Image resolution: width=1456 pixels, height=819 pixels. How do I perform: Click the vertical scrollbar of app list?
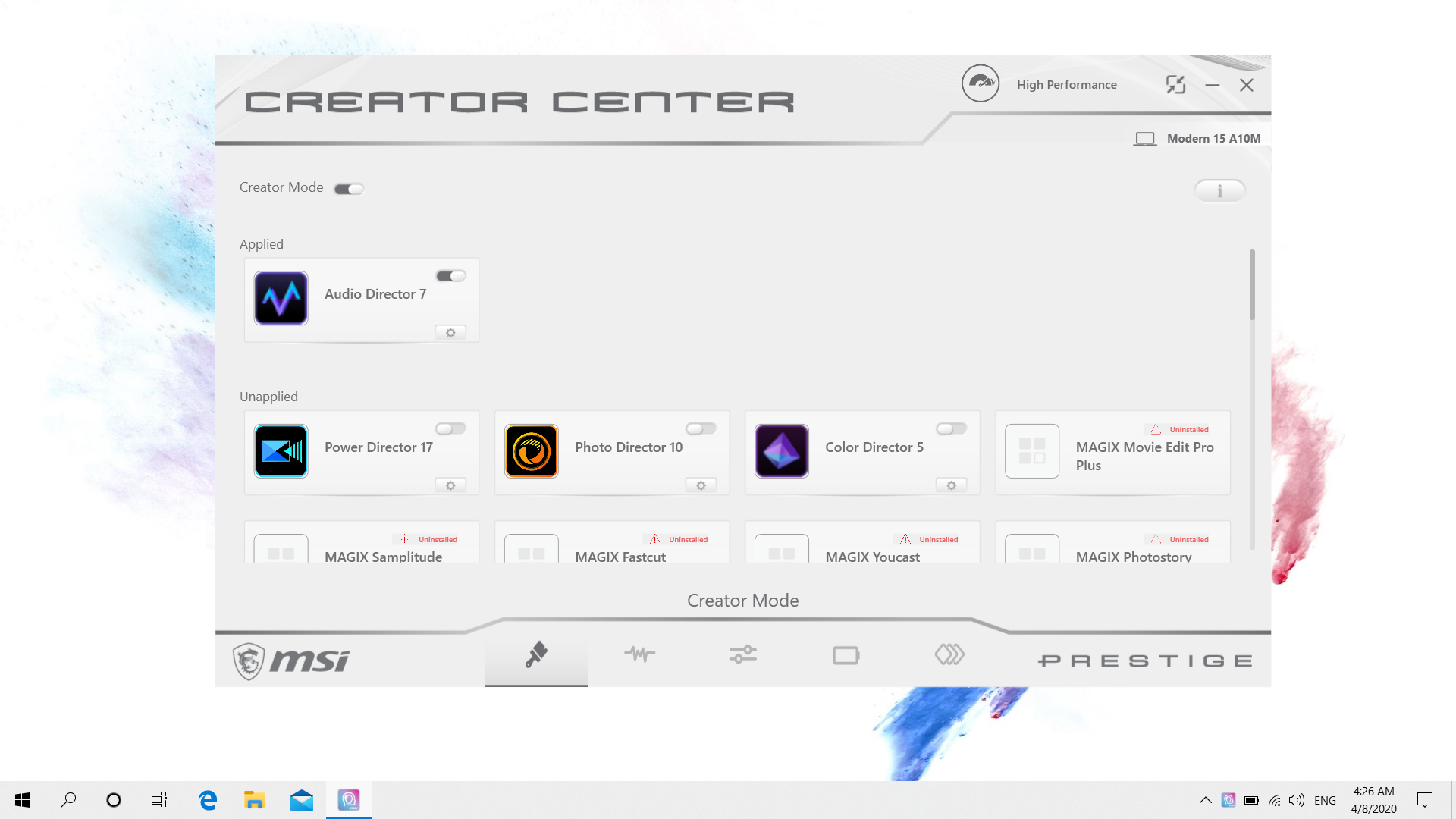coord(1252,284)
